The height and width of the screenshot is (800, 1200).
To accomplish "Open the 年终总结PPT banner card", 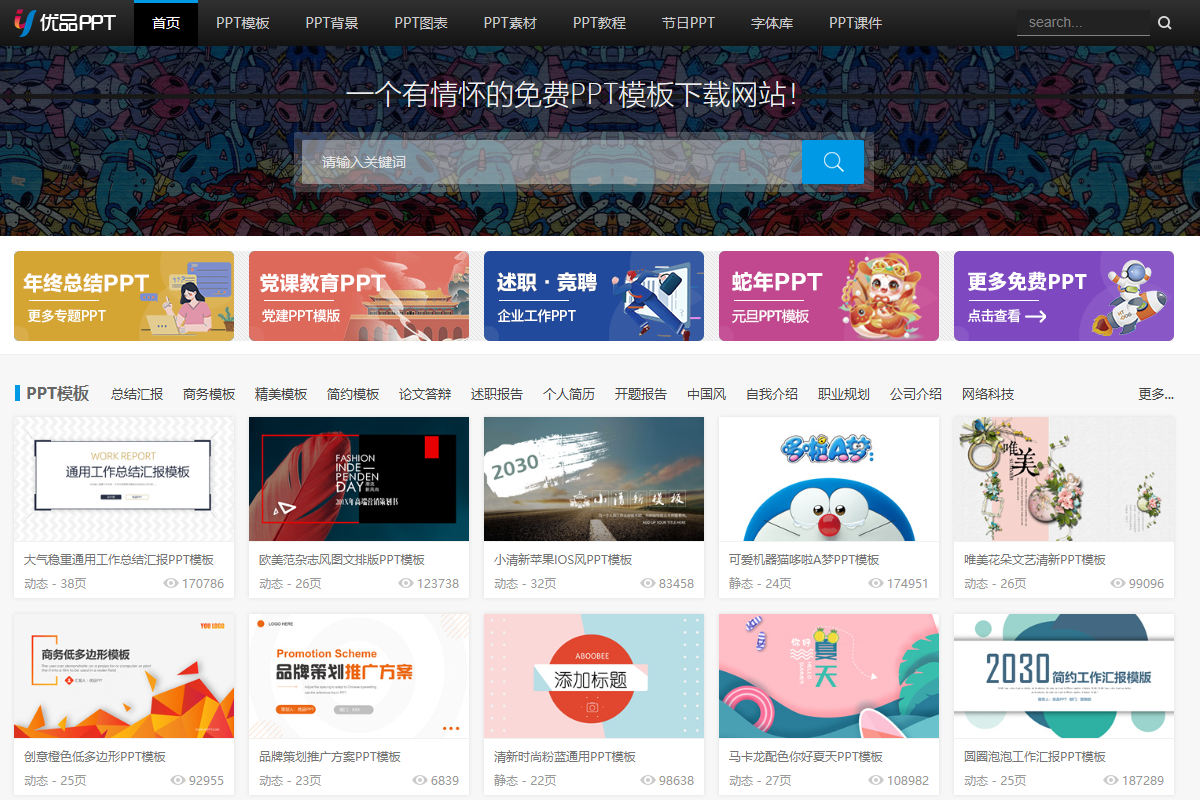I will [124, 296].
